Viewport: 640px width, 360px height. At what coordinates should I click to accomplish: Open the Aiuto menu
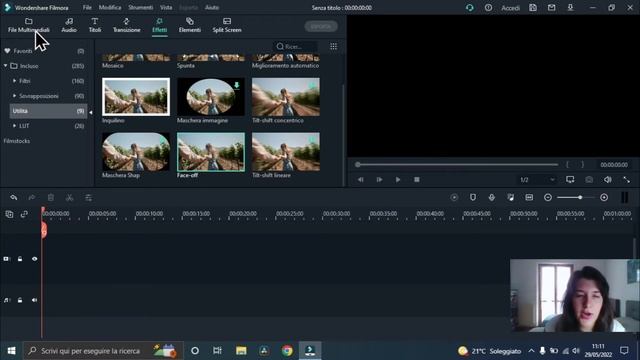pyautogui.click(x=212, y=7)
